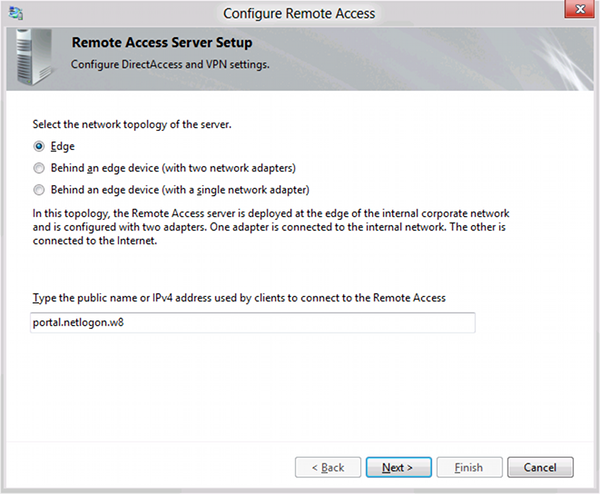Go to the previous step with Back
This screenshot has height=494, width=600.
pyautogui.click(x=328, y=467)
